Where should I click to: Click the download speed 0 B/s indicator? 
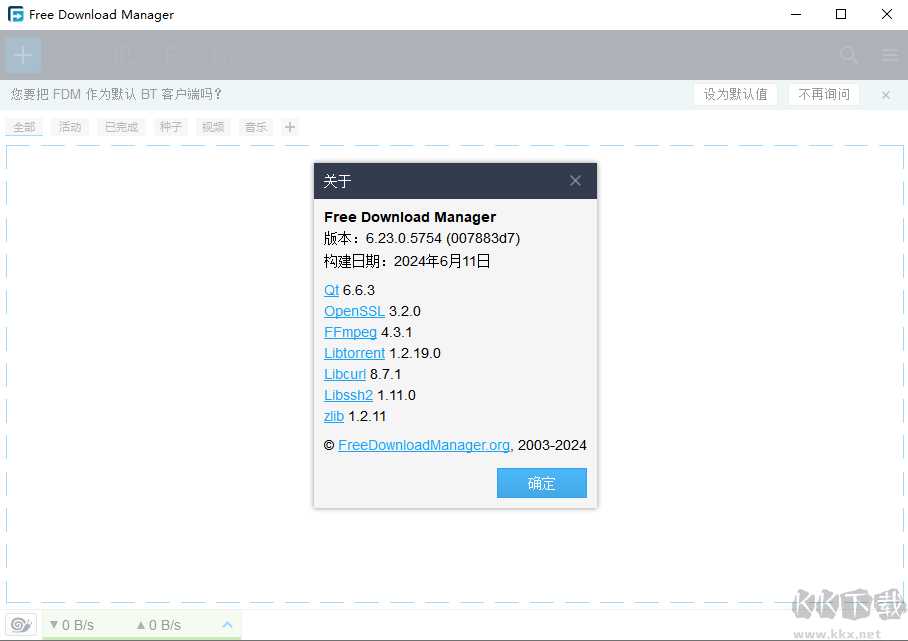pyautogui.click(x=72, y=625)
